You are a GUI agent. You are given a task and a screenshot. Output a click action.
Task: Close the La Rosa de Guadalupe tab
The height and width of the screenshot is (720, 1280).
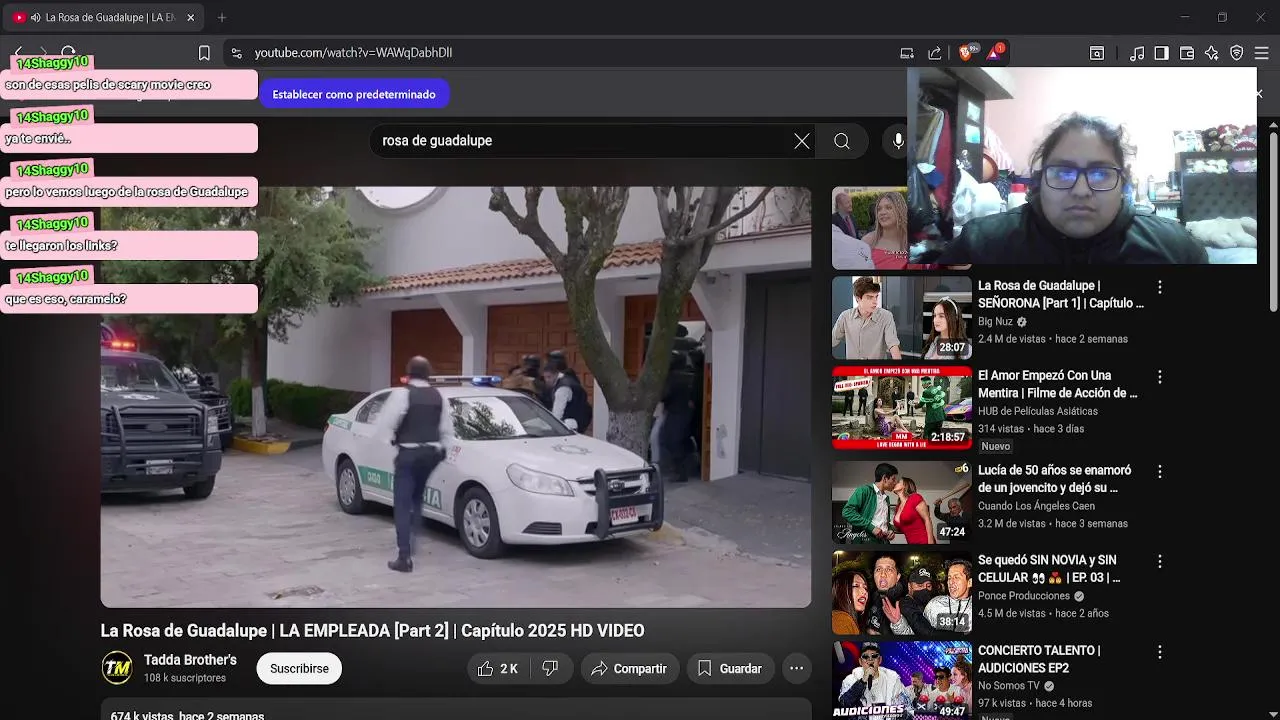click(x=191, y=17)
